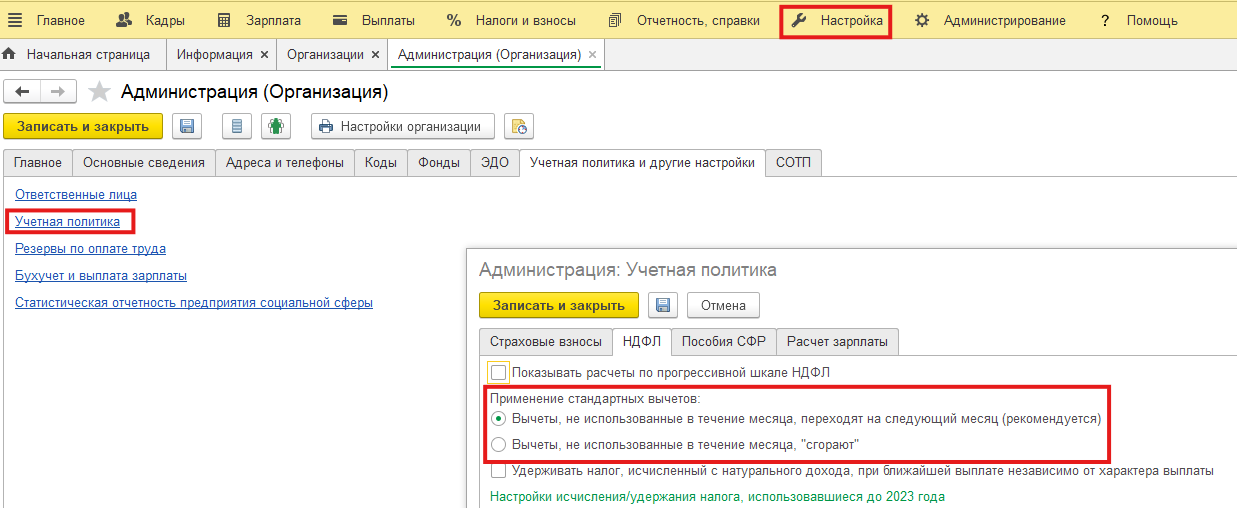The height and width of the screenshot is (508, 1237).
Task: Click the history clock icon in toolbar
Action: click(x=519, y=126)
